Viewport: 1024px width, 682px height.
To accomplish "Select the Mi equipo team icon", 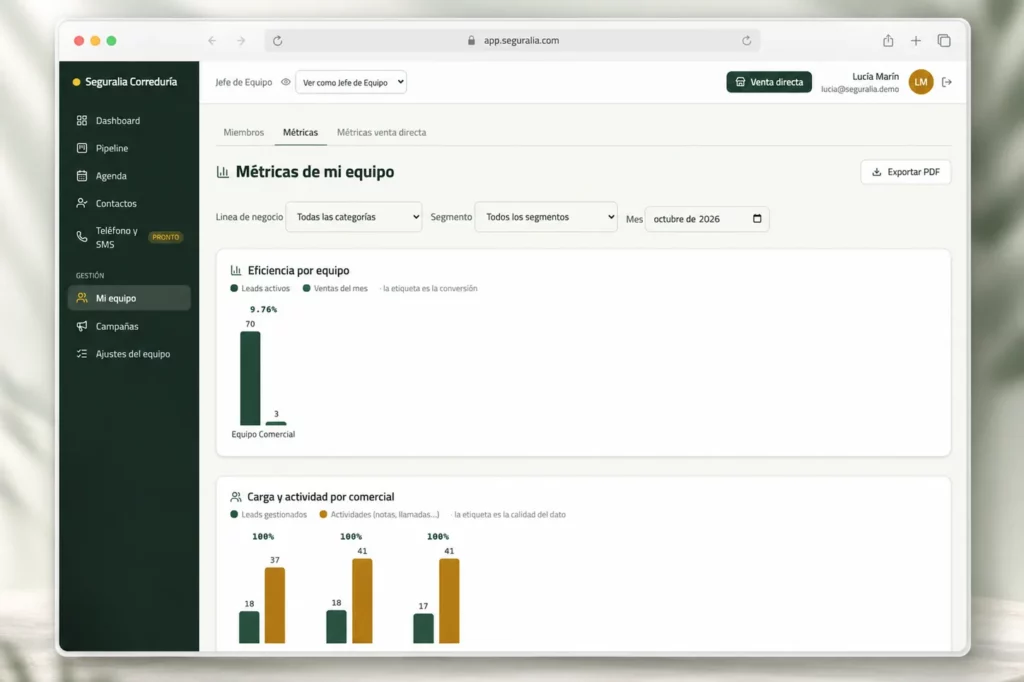I will click(82, 298).
